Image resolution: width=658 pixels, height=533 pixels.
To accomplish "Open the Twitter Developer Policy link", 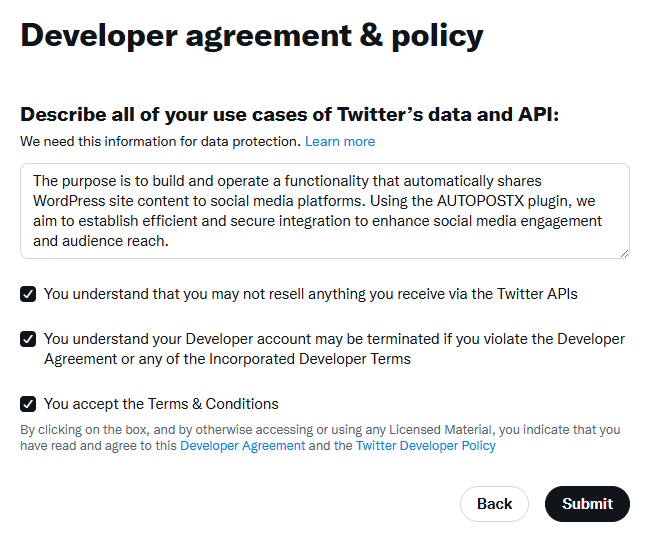I will [x=426, y=446].
